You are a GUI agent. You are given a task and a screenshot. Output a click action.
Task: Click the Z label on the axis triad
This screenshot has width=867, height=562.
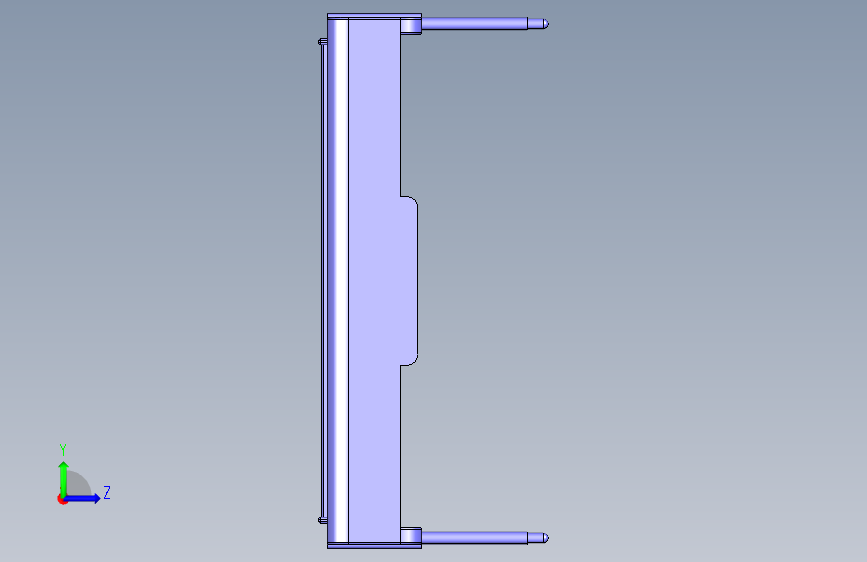(x=107, y=492)
